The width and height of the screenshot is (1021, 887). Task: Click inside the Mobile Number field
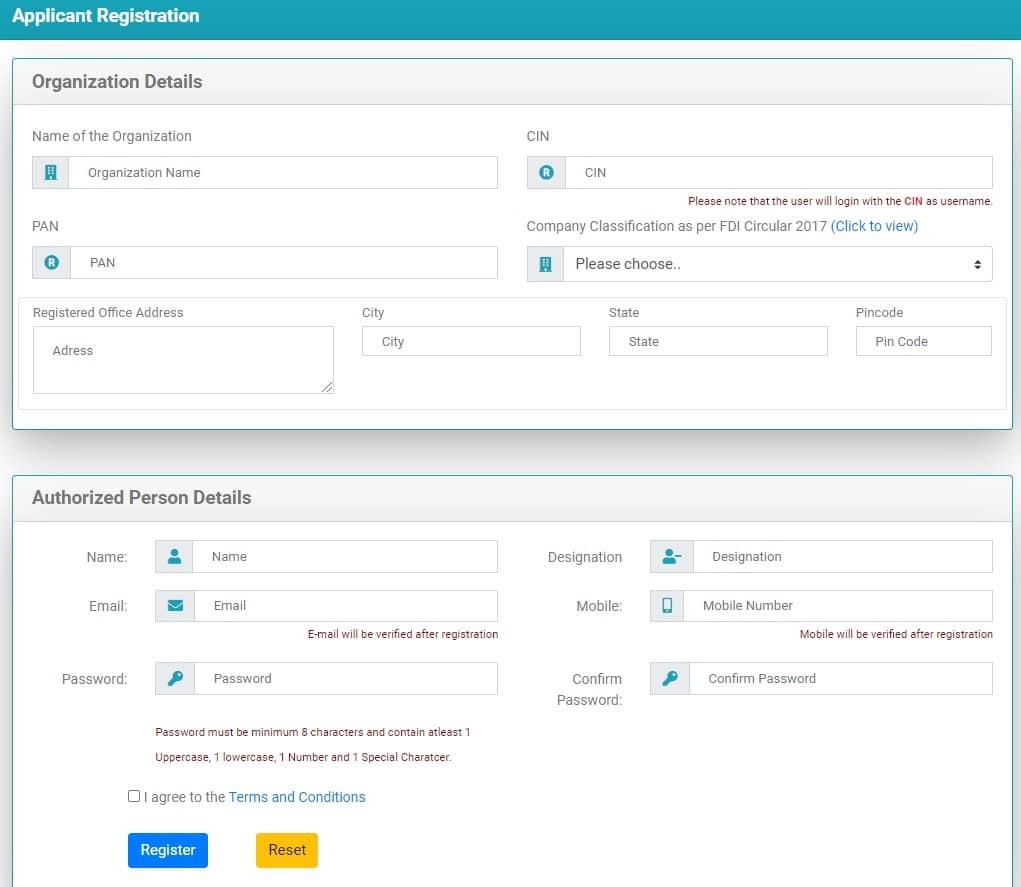point(840,605)
